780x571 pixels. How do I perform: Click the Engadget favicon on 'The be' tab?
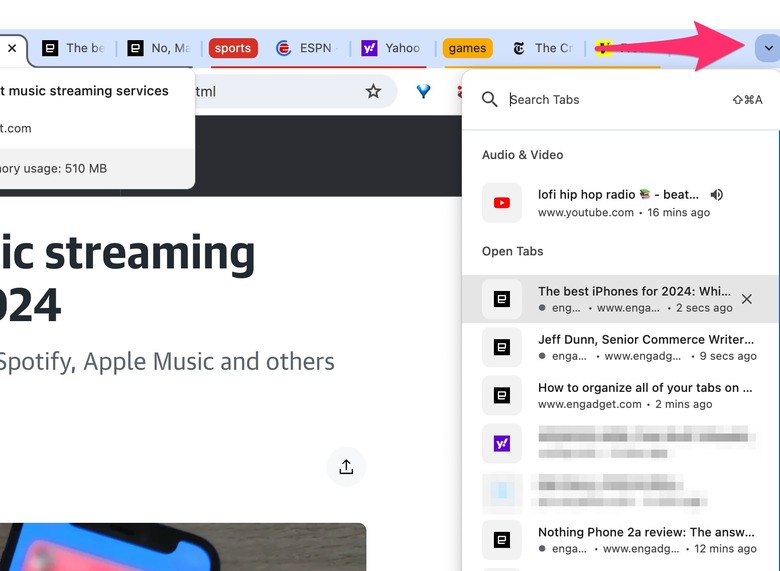pos(50,48)
